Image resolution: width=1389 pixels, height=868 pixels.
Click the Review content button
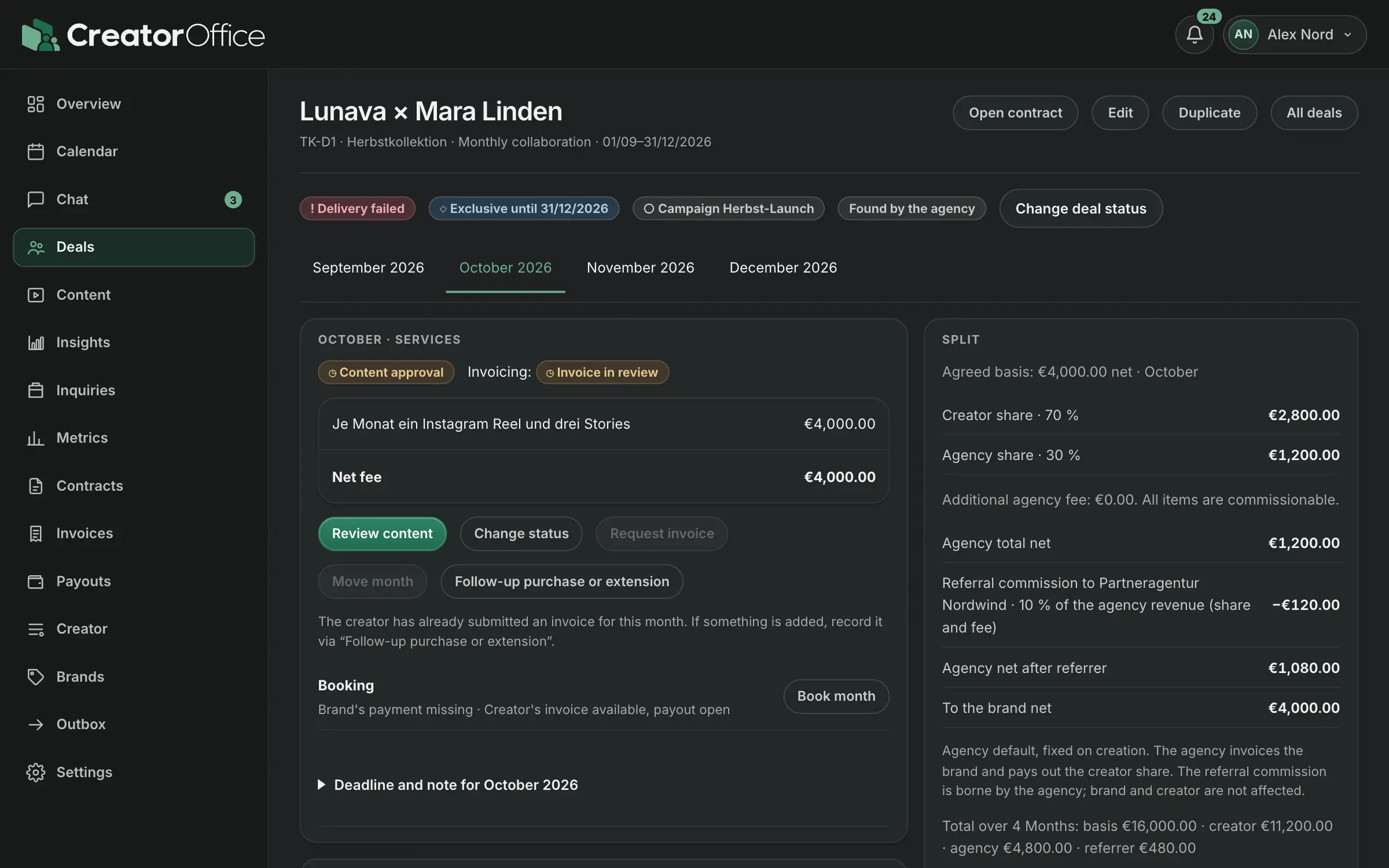(x=382, y=534)
